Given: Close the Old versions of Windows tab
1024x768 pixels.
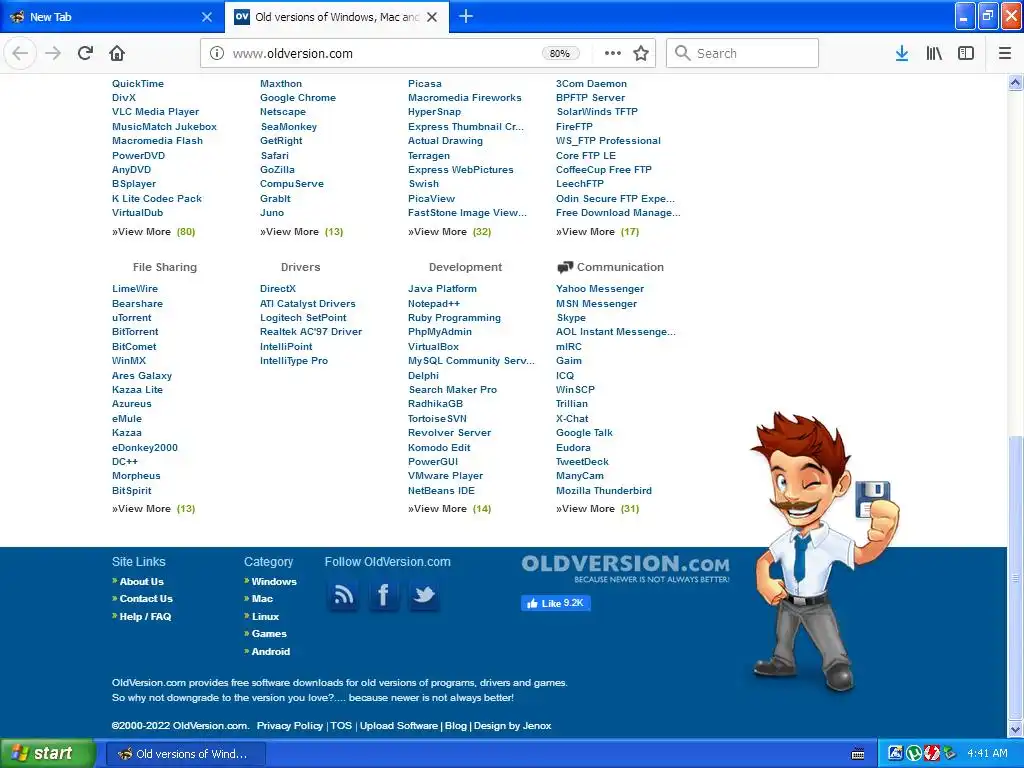Looking at the screenshot, I should pyautogui.click(x=432, y=17).
